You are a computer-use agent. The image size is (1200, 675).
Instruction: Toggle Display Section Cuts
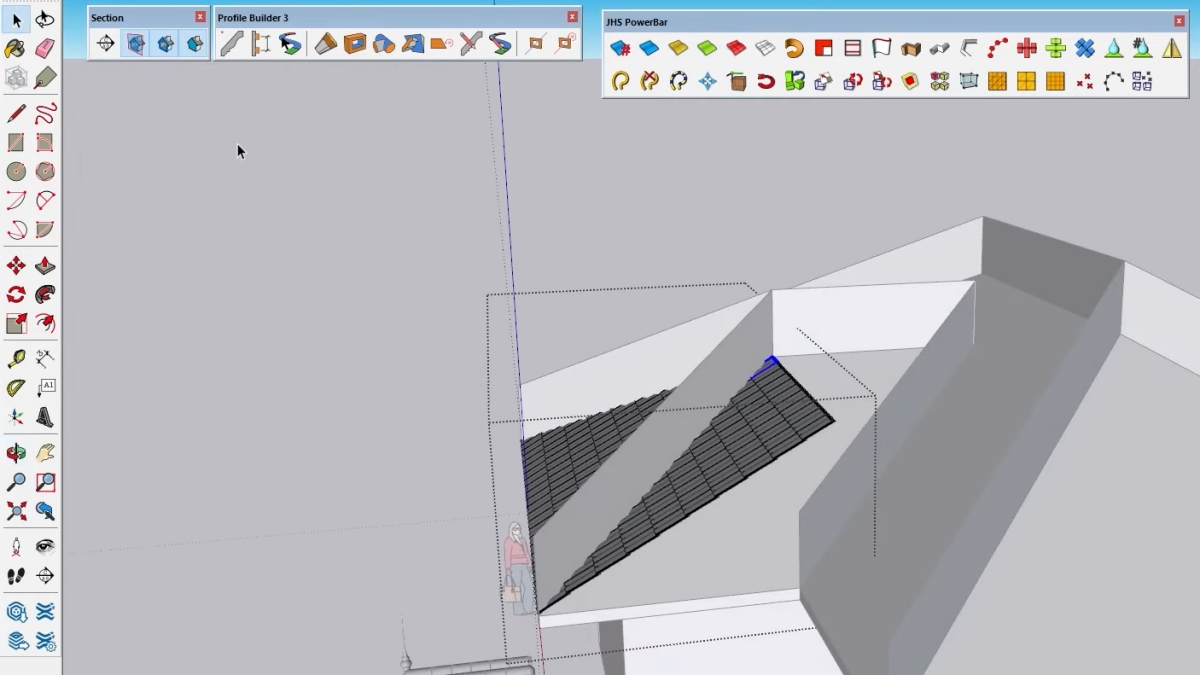(165, 43)
